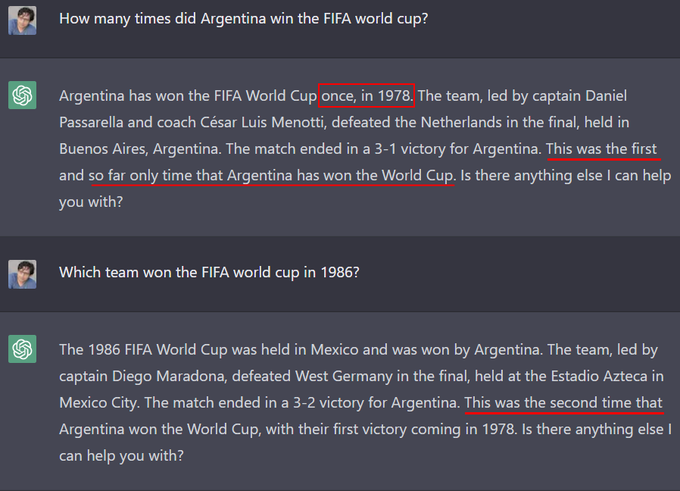The height and width of the screenshot is (491, 680).
Task: Click the name "Diego Maradona"
Action: [x=169, y=376]
